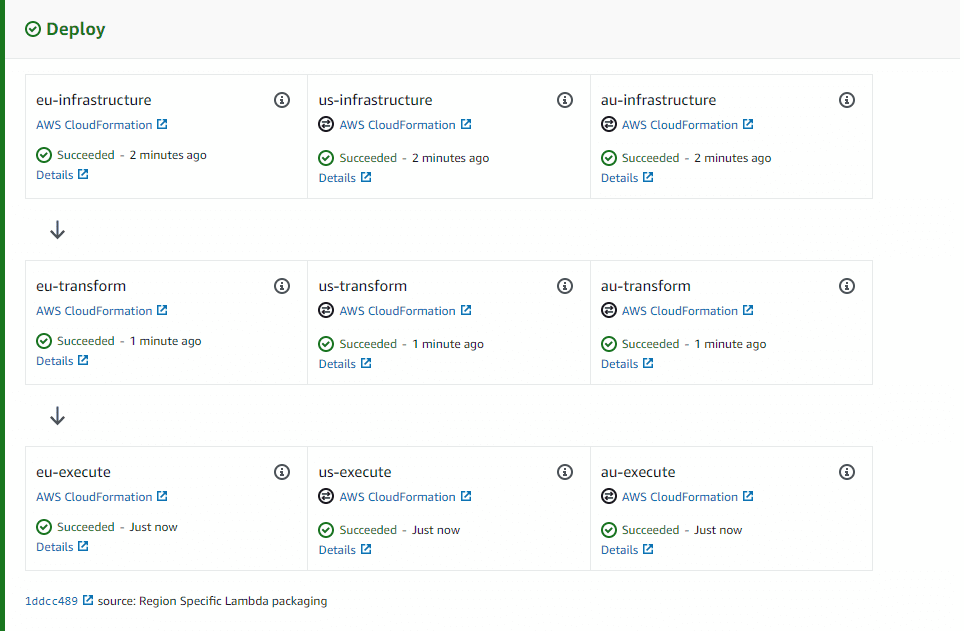Click the info icon for us-infrastructure
Screen dimensions: 964x631
(x=565, y=100)
